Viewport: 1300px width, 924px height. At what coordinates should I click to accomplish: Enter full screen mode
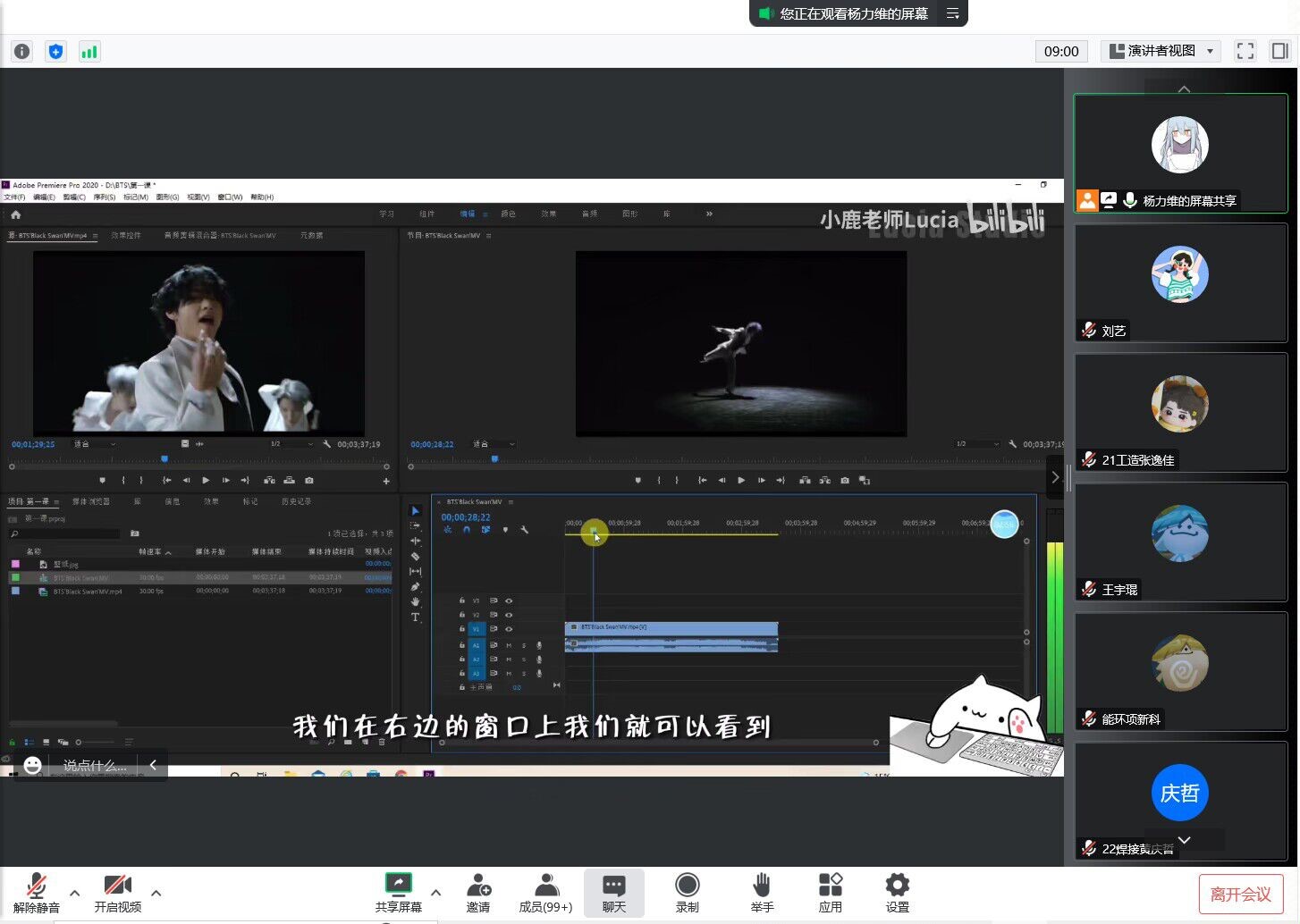(1245, 51)
